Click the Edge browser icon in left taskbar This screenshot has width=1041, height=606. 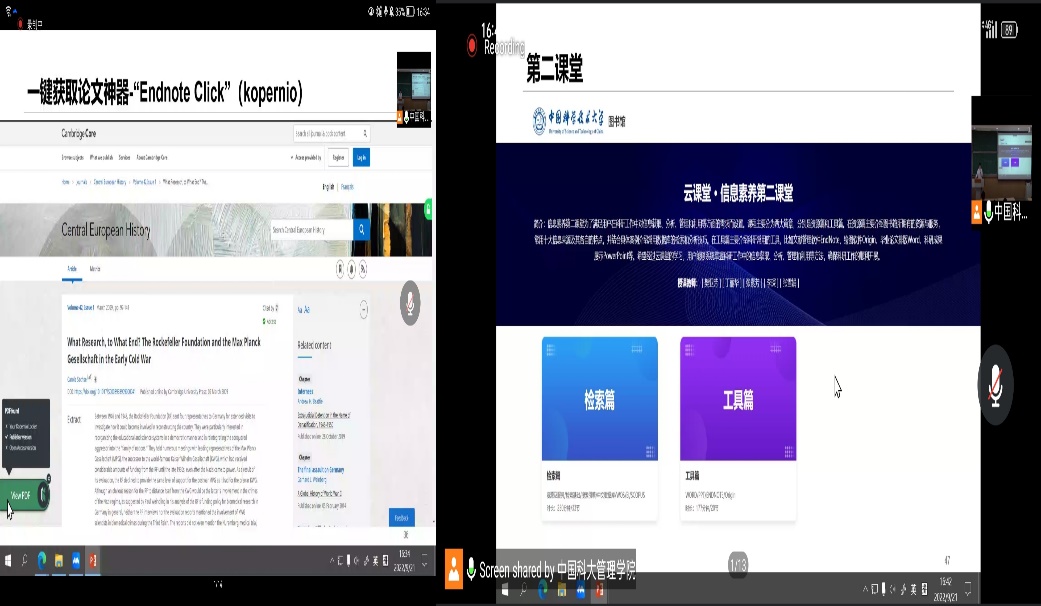point(42,560)
